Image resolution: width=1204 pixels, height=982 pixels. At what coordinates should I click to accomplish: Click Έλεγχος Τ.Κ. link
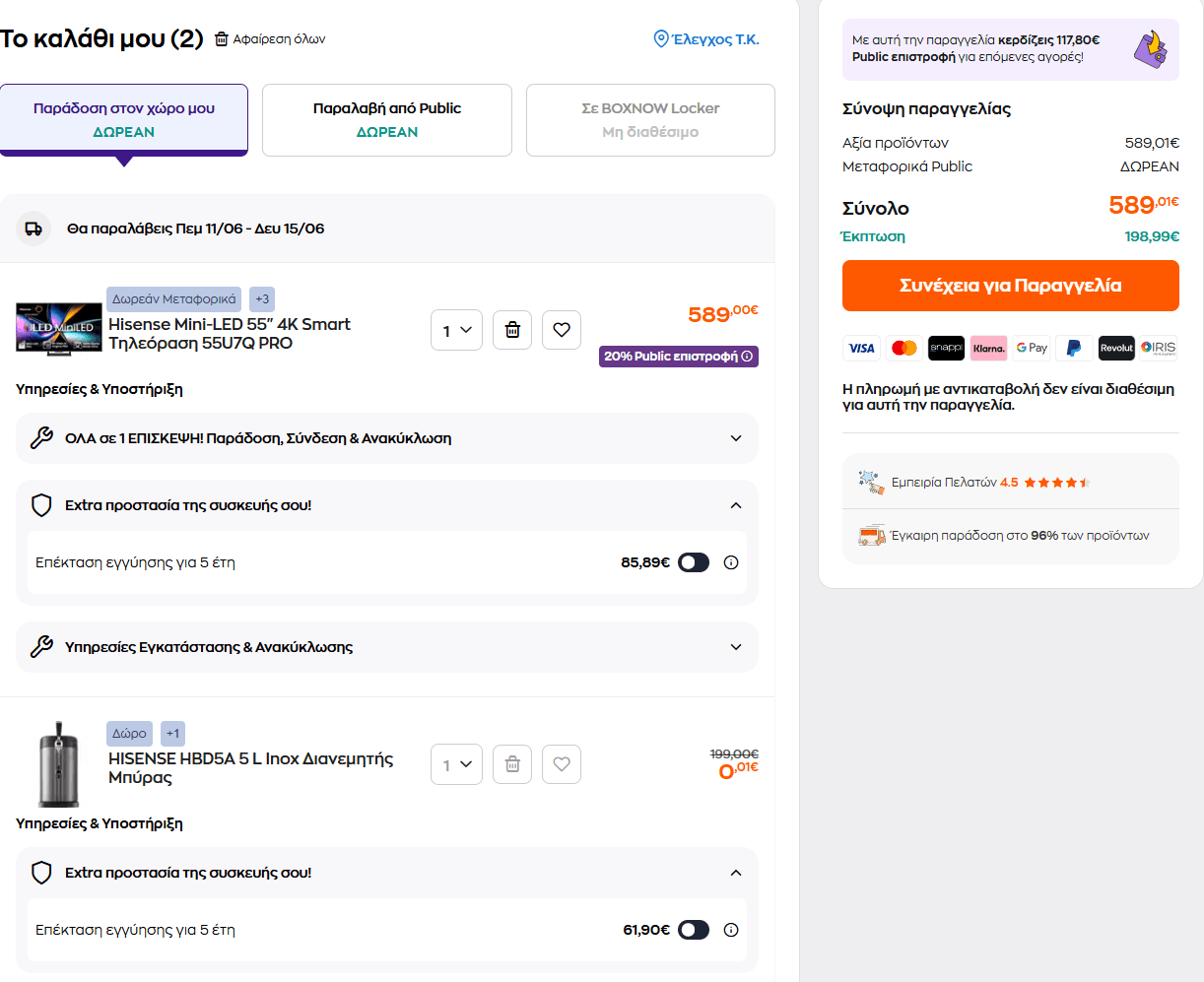point(715,39)
